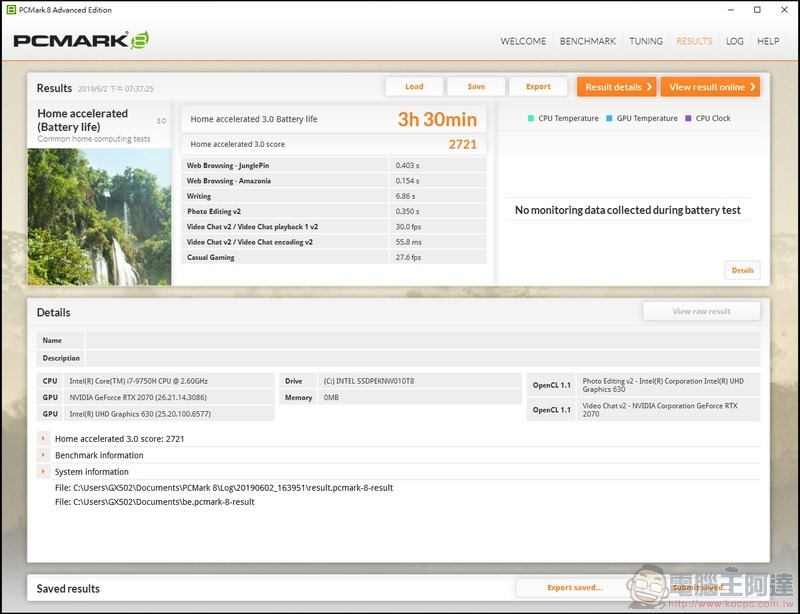Click the GPU Temperature blue legend square
800x614 pixels.
609,118
